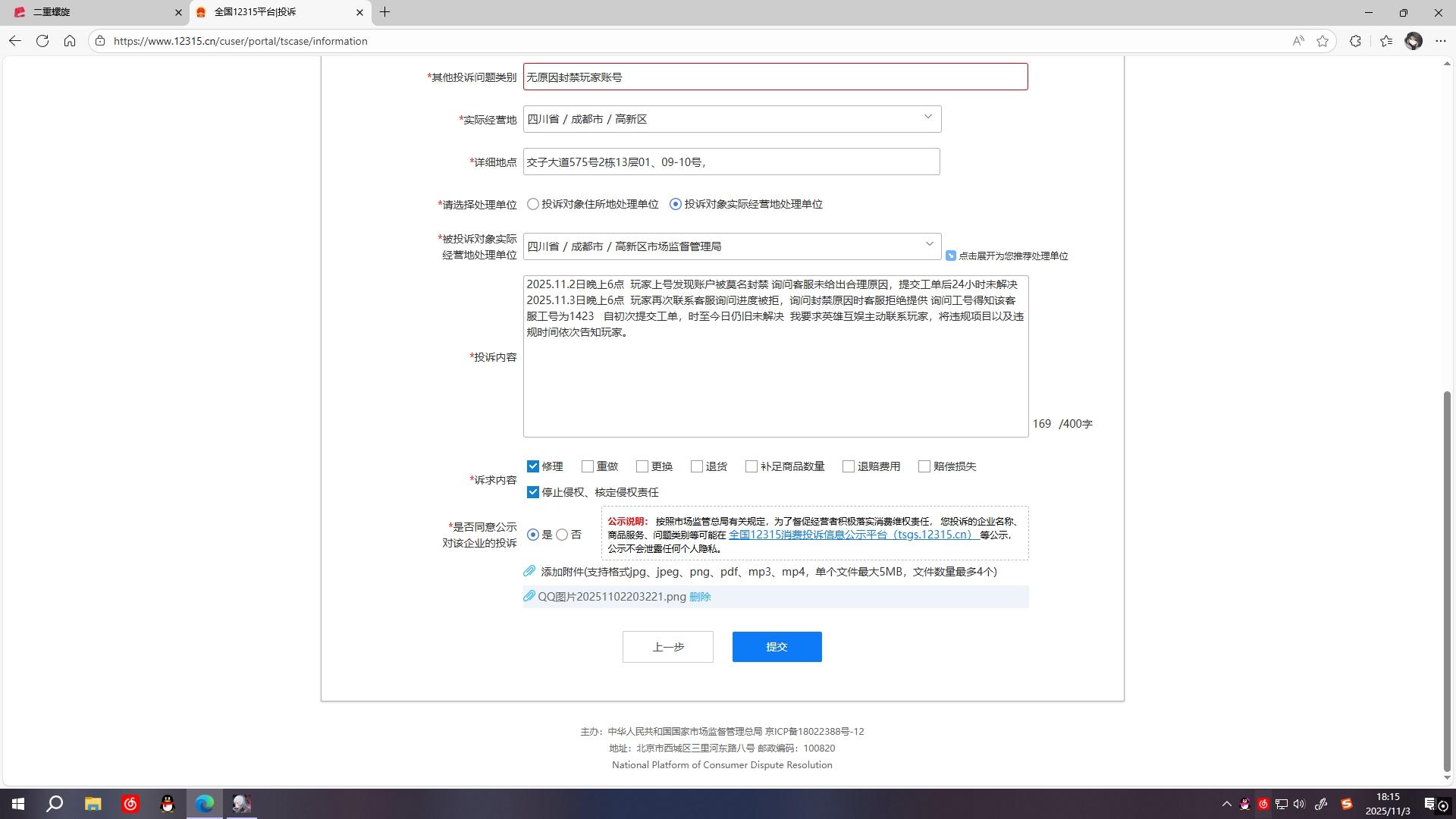The width and height of the screenshot is (1456, 819).
Task: Refresh the browser page
Action: (x=42, y=41)
